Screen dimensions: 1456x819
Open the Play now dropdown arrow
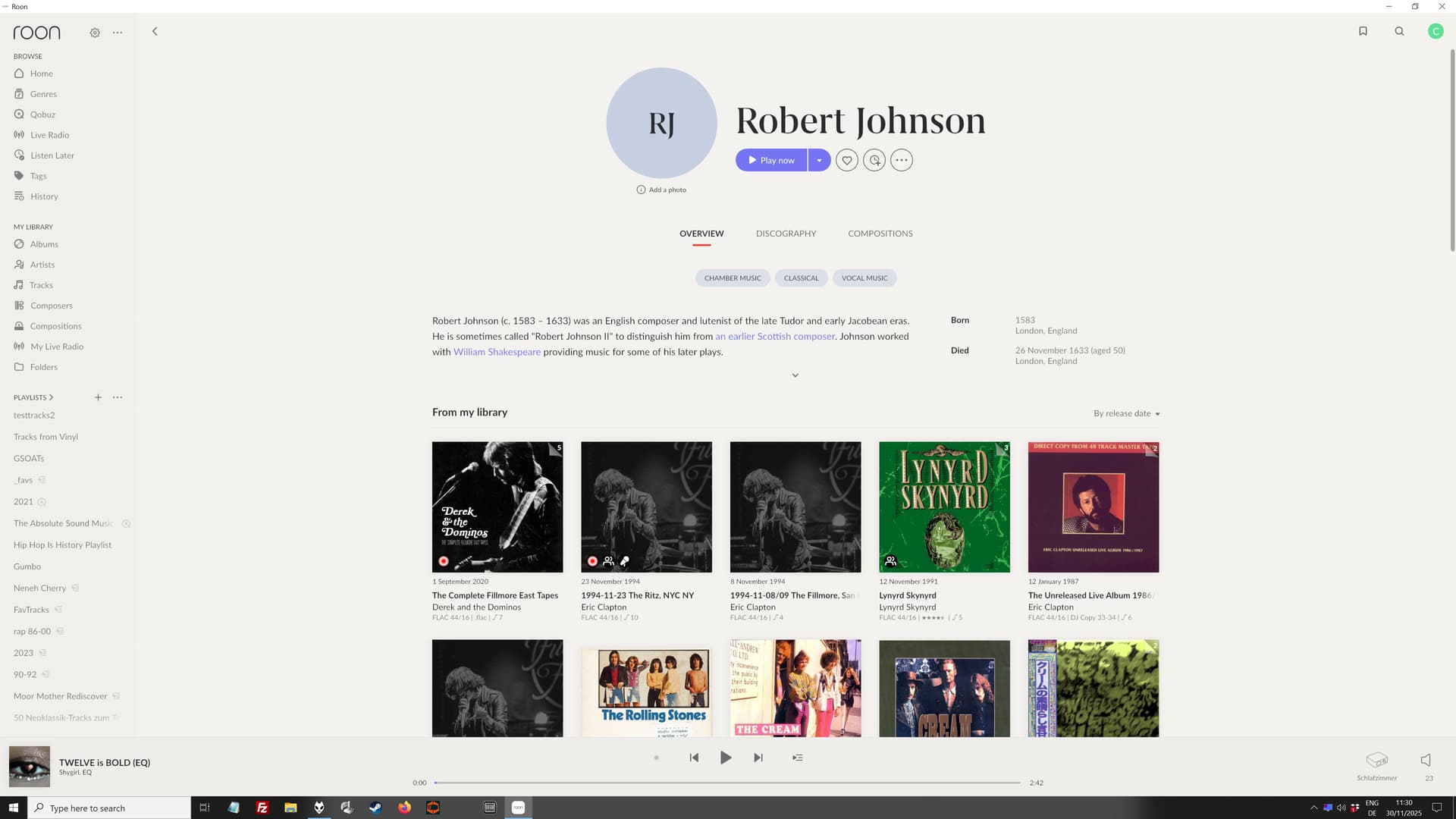(819, 160)
